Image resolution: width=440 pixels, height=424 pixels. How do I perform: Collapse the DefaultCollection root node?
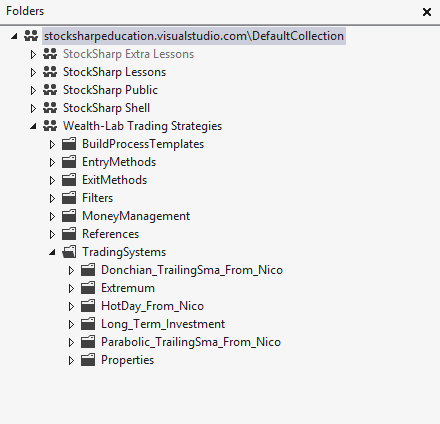pyautogui.click(x=14, y=36)
